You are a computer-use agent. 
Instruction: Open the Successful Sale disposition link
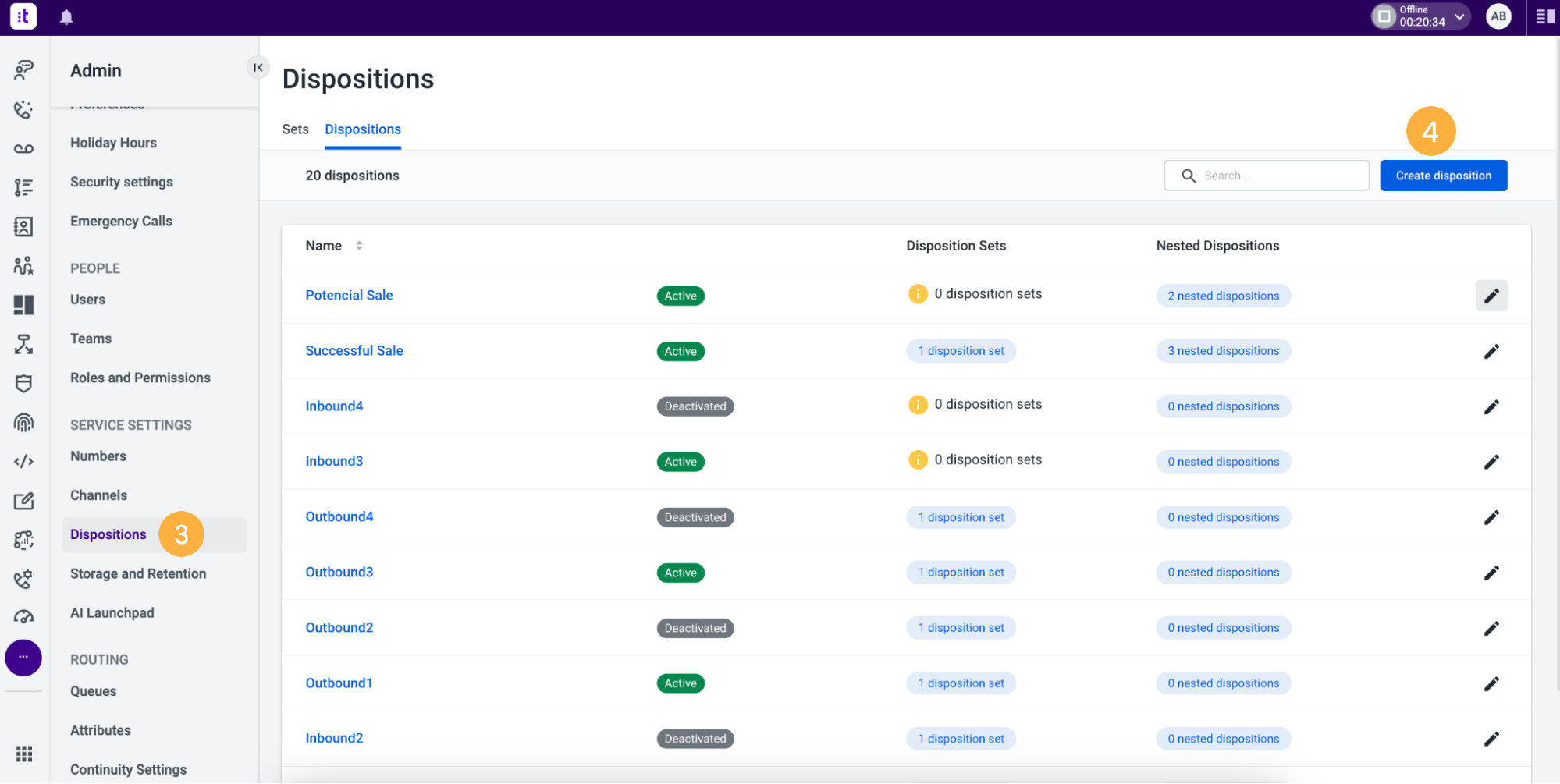[x=354, y=351]
